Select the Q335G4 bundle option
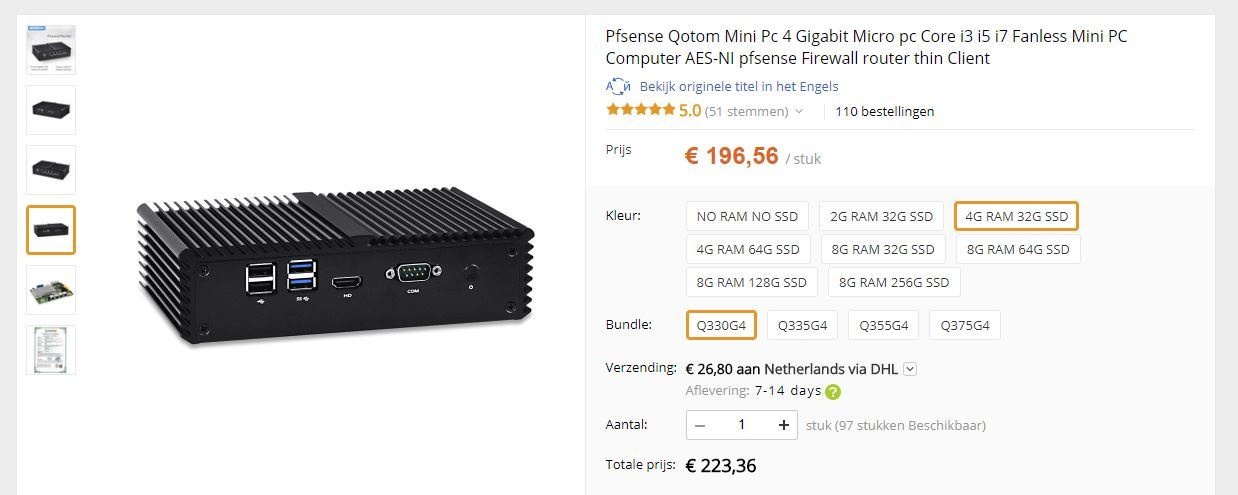1238x495 pixels. tap(802, 325)
